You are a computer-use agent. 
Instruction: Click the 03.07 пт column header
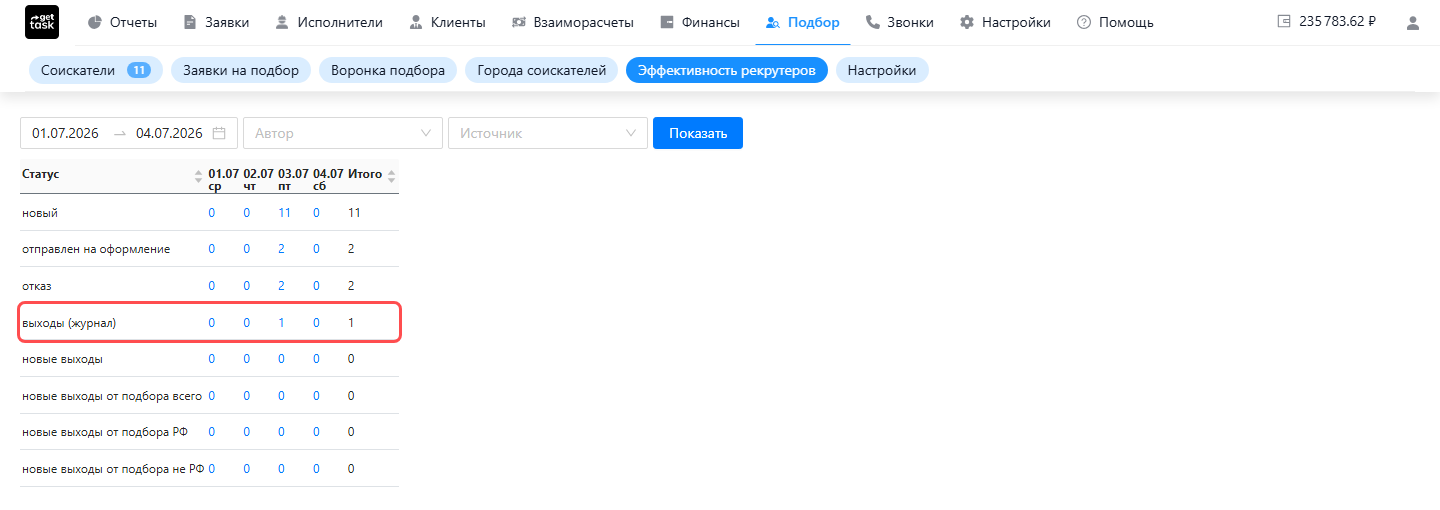click(x=293, y=179)
